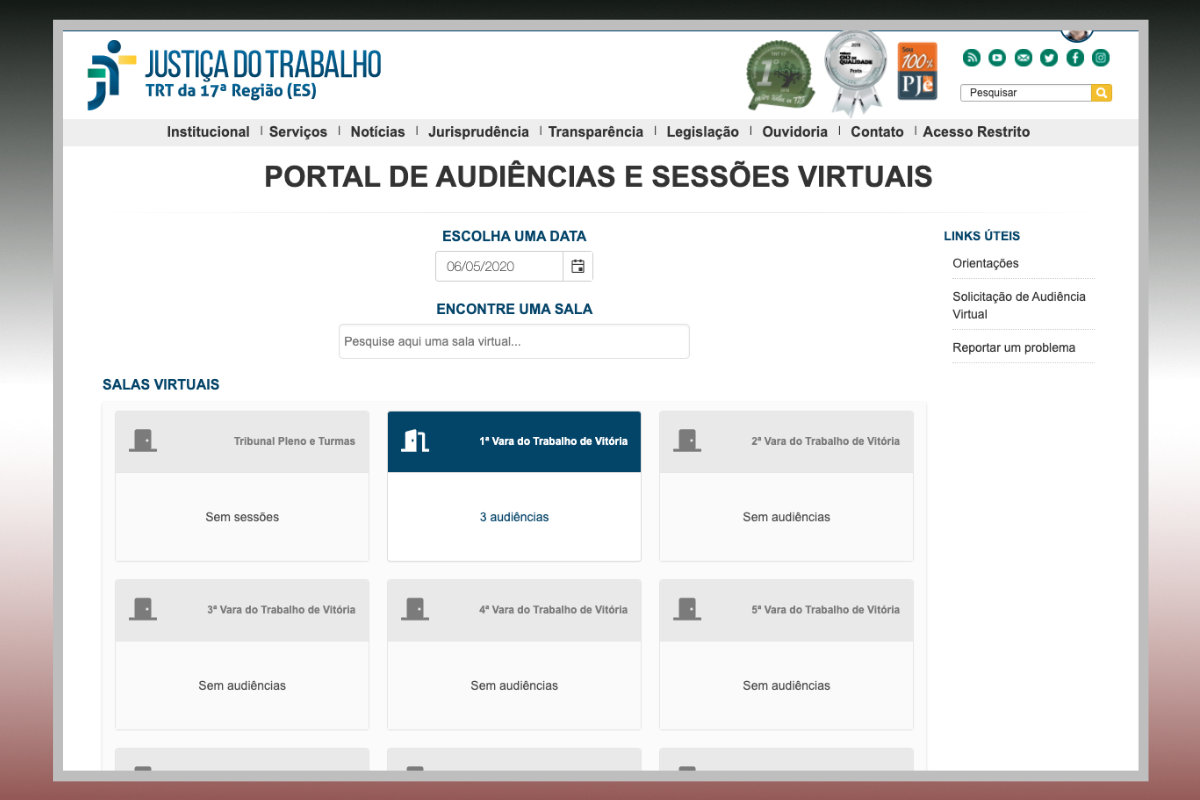Click the email envelope icon
1200x800 pixels.
click(1023, 58)
